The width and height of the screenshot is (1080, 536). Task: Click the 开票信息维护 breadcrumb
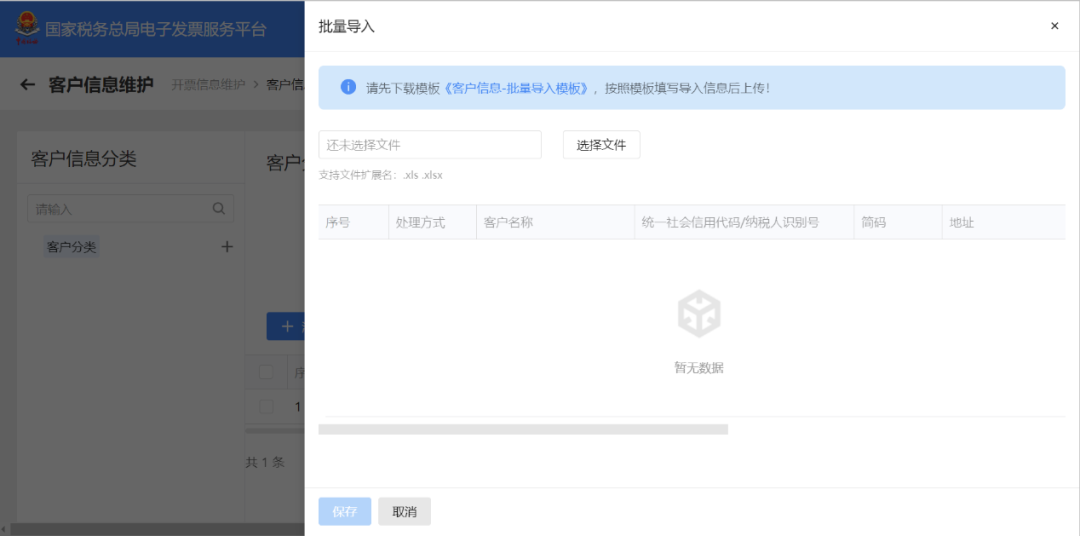(x=208, y=85)
